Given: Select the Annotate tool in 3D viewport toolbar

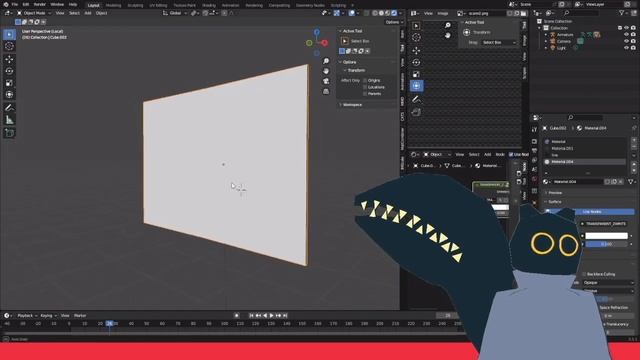Looking at the screenshot, I should point(9,108).
